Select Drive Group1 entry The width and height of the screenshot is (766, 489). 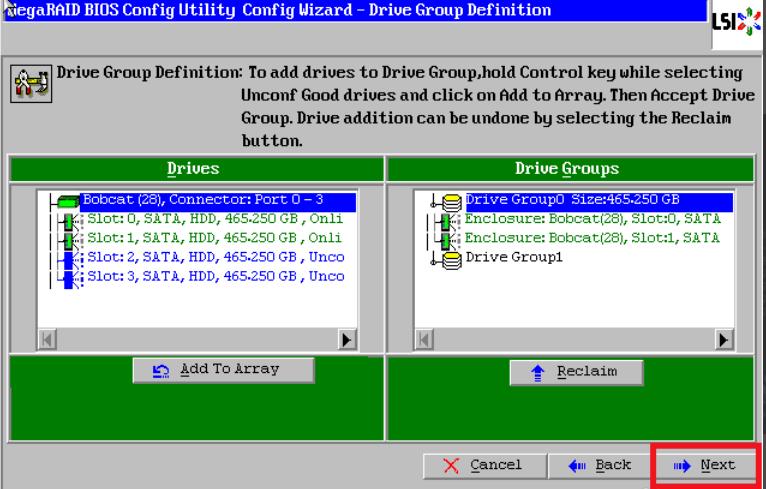[514, 257]
